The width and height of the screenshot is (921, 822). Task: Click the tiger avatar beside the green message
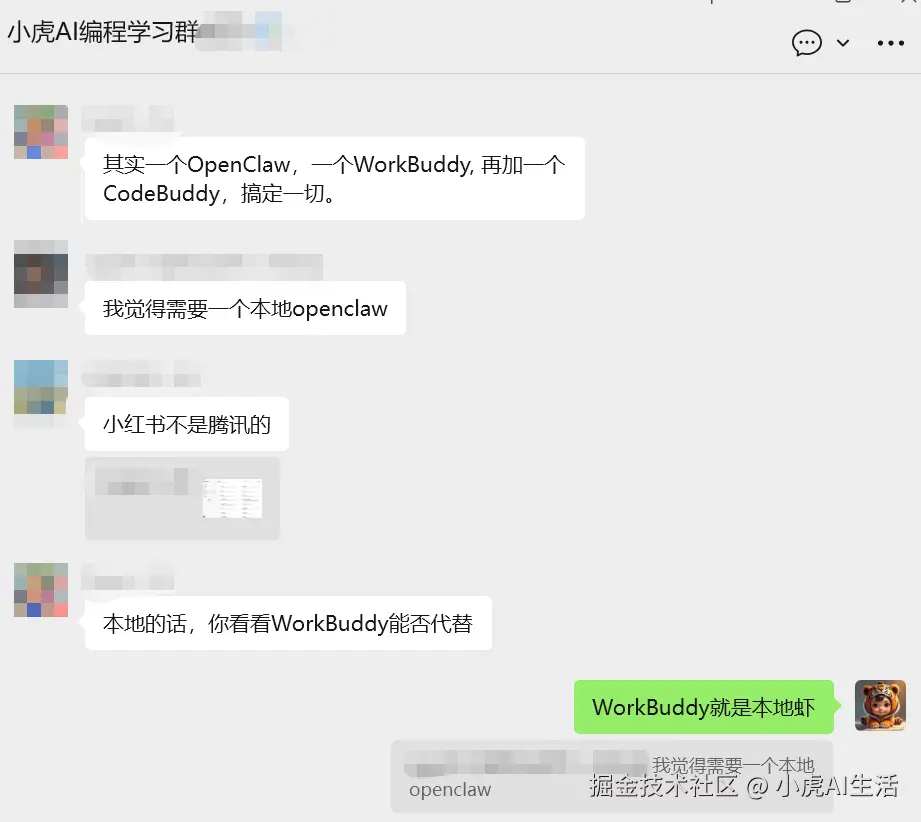pos(880,705)
